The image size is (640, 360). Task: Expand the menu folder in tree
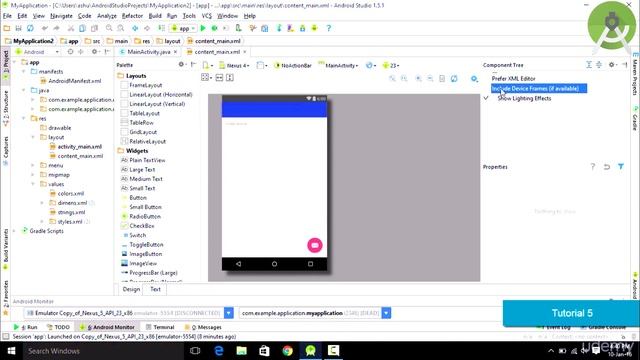(x=33, y=165)
